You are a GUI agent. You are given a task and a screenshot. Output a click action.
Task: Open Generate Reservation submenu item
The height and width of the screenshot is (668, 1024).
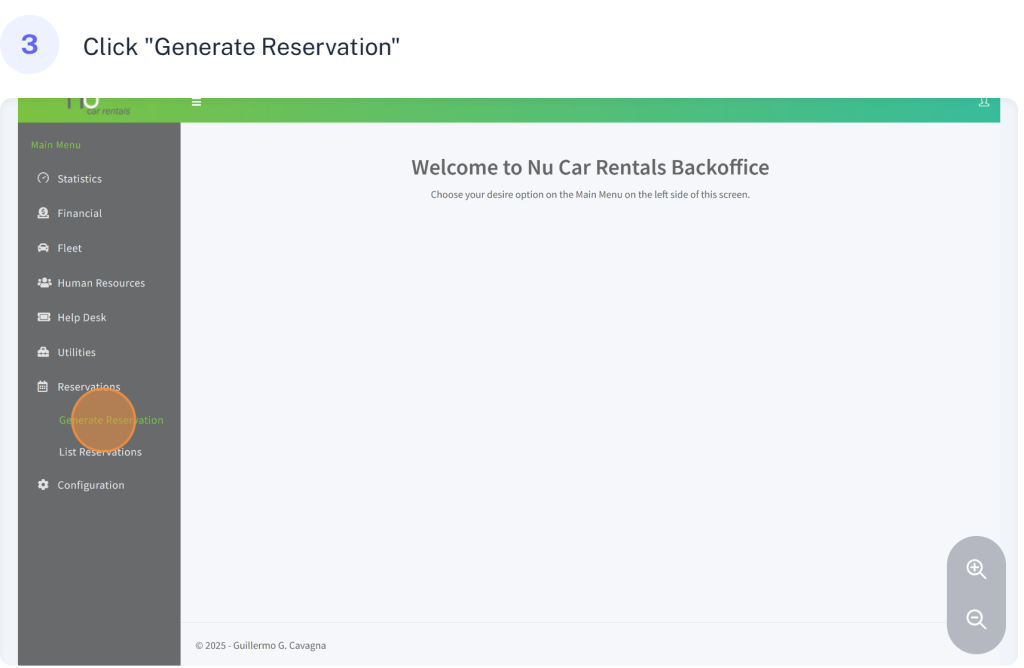pyautogui.click(x=111, y=420)
